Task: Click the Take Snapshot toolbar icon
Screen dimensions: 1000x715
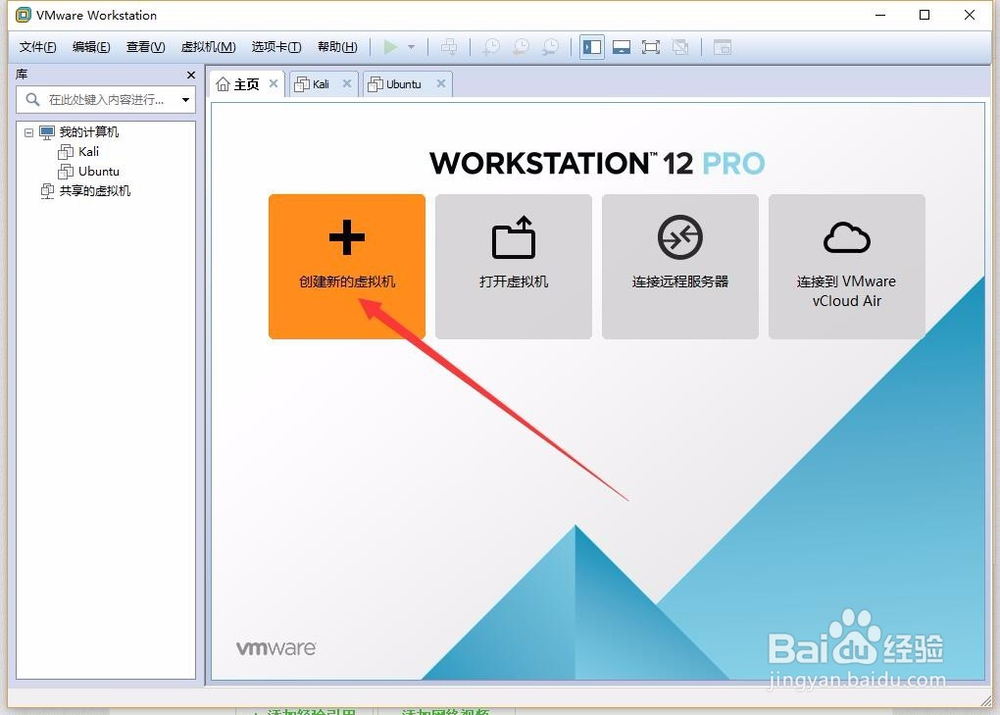Action: coord(491,47)
